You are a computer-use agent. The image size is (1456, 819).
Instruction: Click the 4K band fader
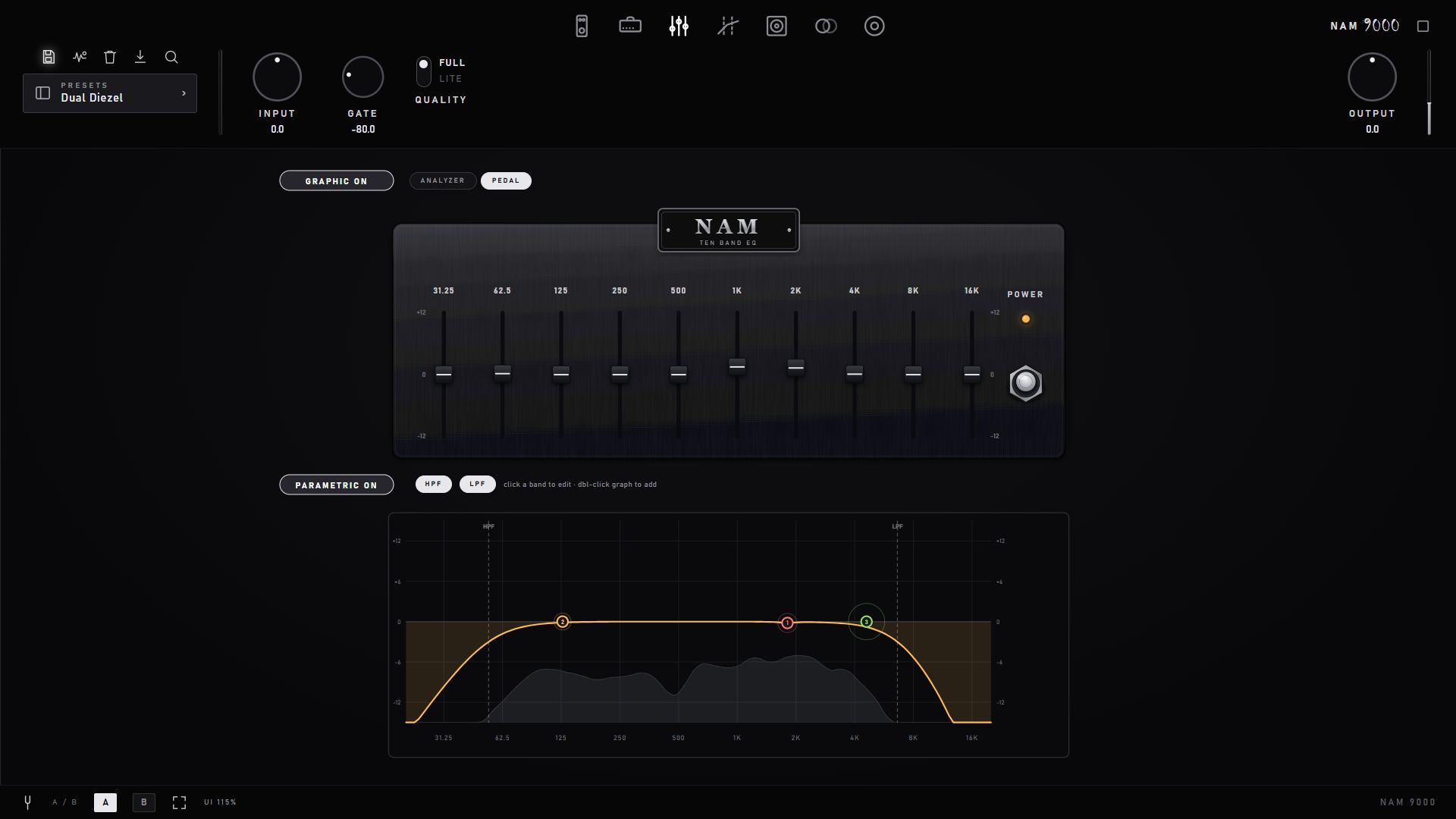point(855,373)
